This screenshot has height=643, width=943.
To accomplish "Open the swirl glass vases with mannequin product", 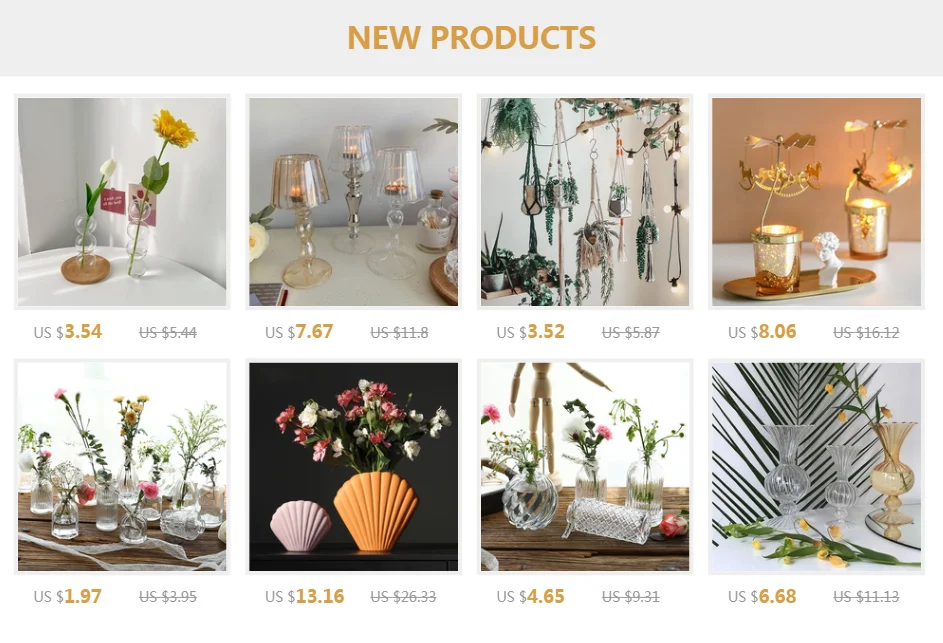I will pyautogui.click(x=585, y=467).
